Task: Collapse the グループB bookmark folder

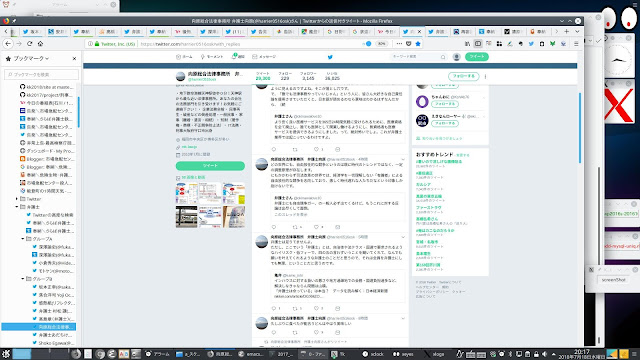Action: tap(23, 279)
